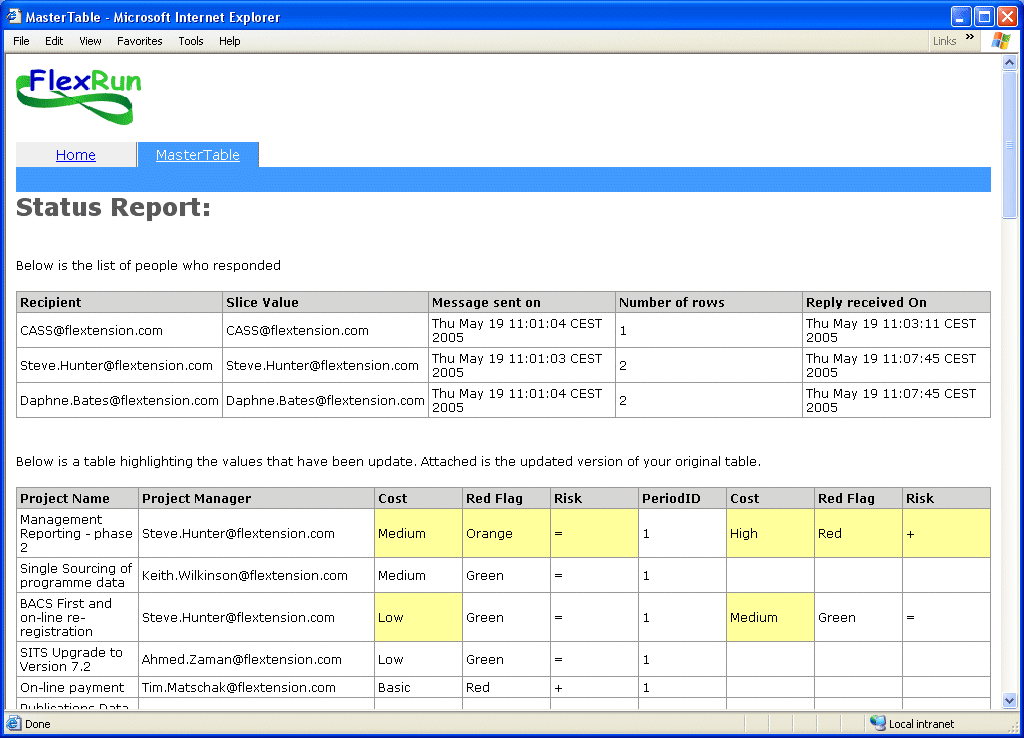Viewport: 1024px width, 738px height.
Task: Open the View menu
Action: 90,40
